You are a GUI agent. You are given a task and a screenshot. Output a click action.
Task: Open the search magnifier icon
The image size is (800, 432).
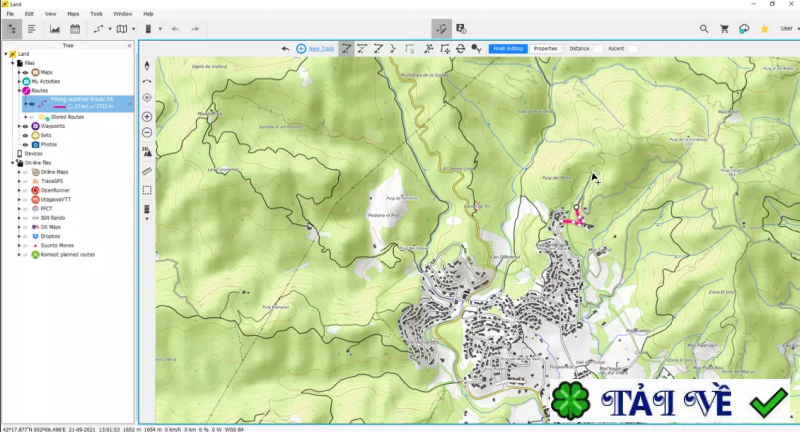coord(704,29)
